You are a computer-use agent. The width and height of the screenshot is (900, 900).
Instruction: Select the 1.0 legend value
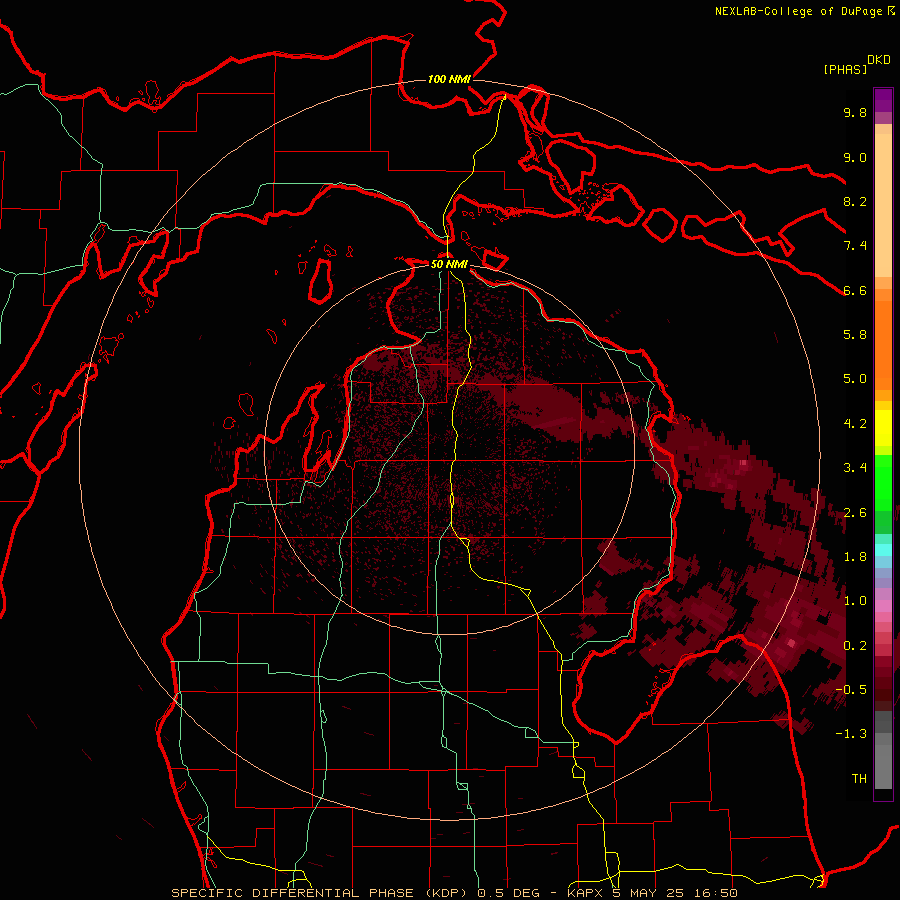pyautogui.click(x=855, y=601)
